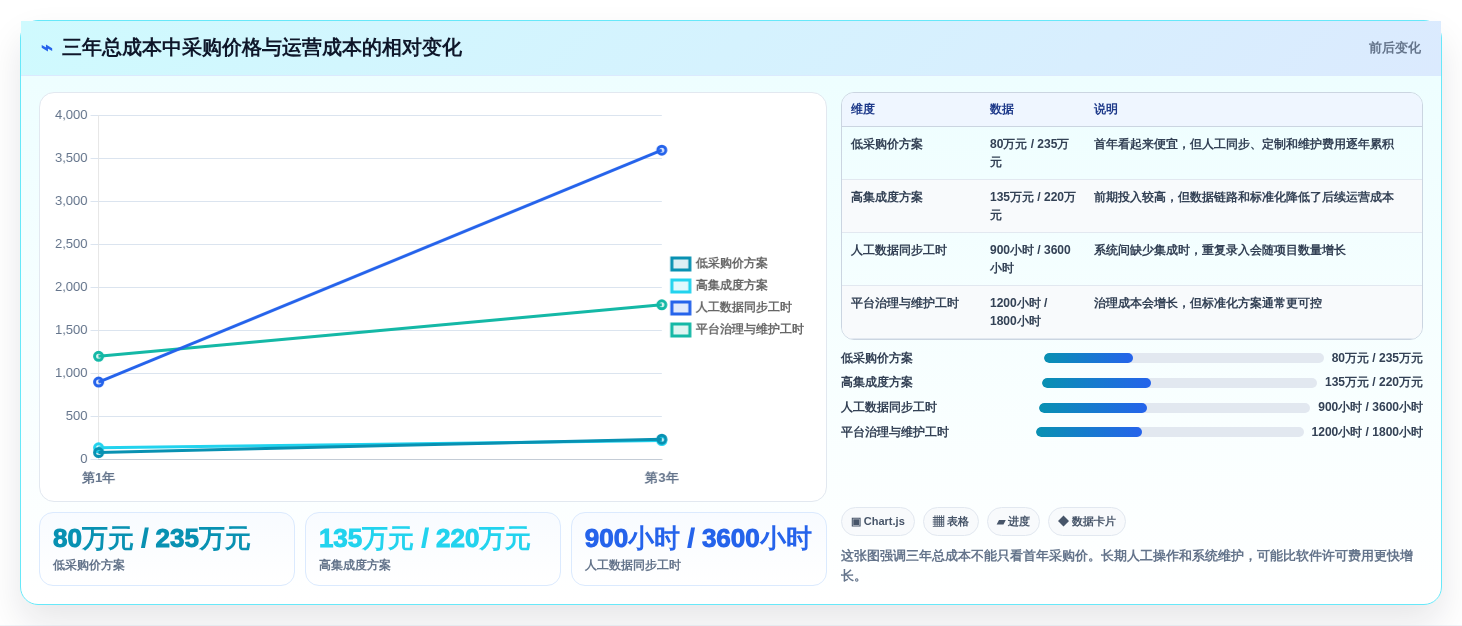
Task: Click the green line's 第3年 data point
Action: coord(661,305)
